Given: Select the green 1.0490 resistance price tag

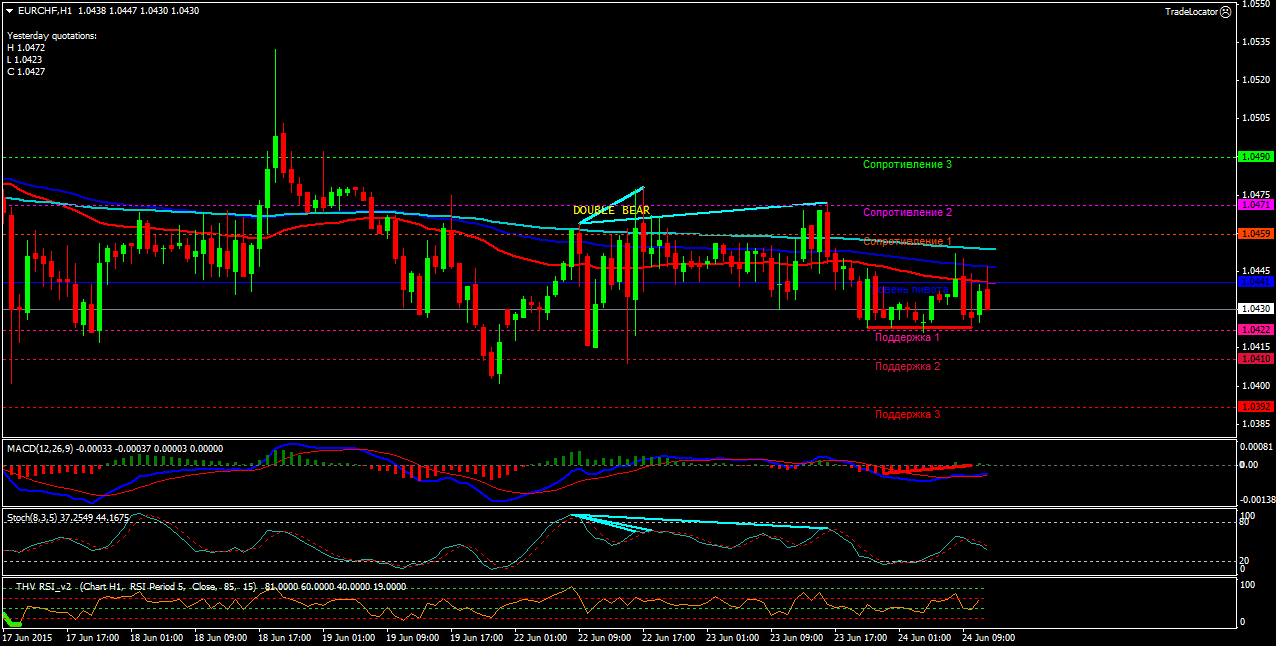Looking at the screenshot, I should (x=1255, y=157).
